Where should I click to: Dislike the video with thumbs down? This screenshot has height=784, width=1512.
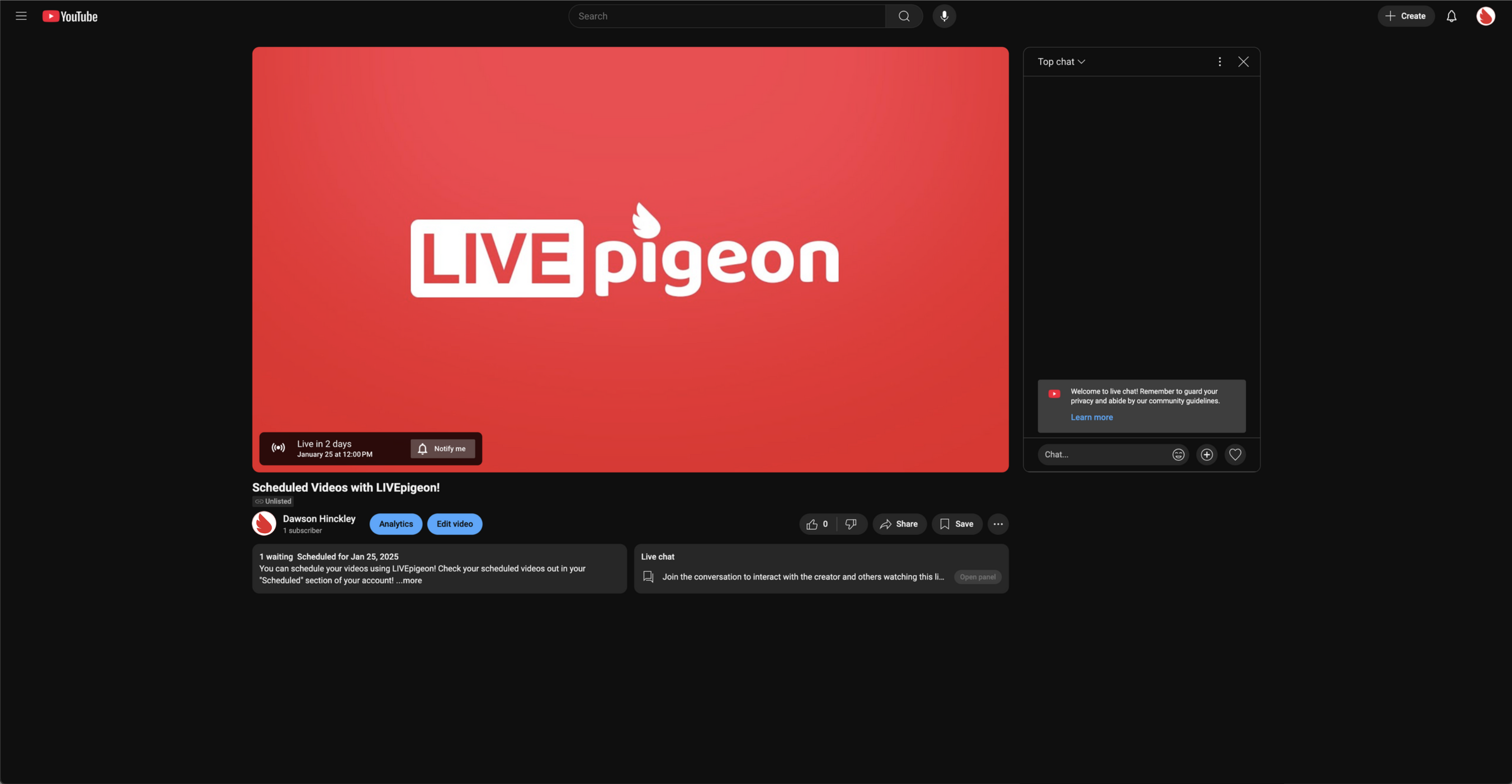pos(851,524)
